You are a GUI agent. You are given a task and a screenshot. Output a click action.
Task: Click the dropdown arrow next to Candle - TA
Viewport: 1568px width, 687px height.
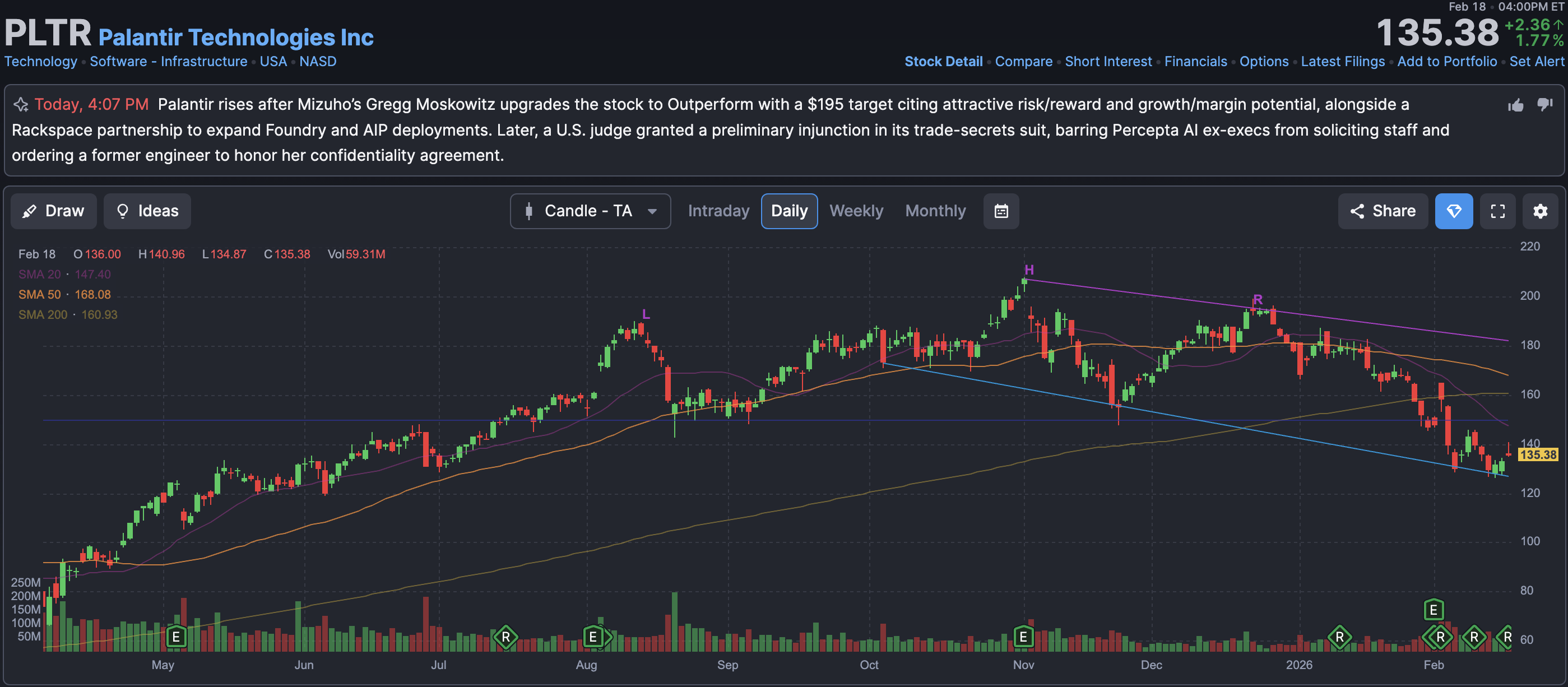coord(652,212)
